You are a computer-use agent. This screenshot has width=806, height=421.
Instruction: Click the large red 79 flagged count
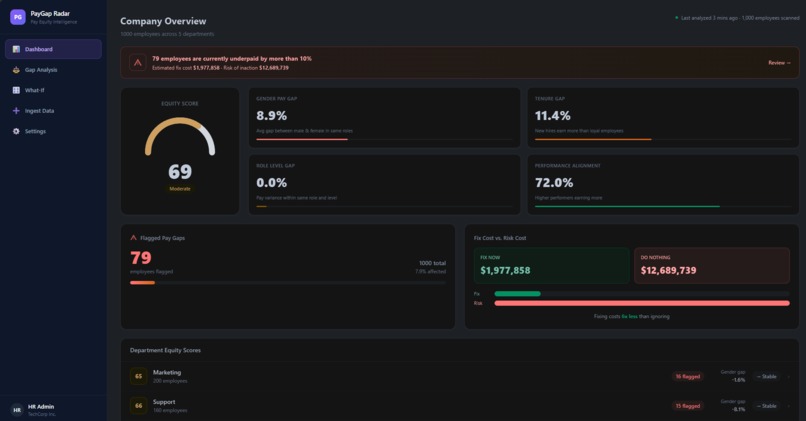tap(141, 258)
